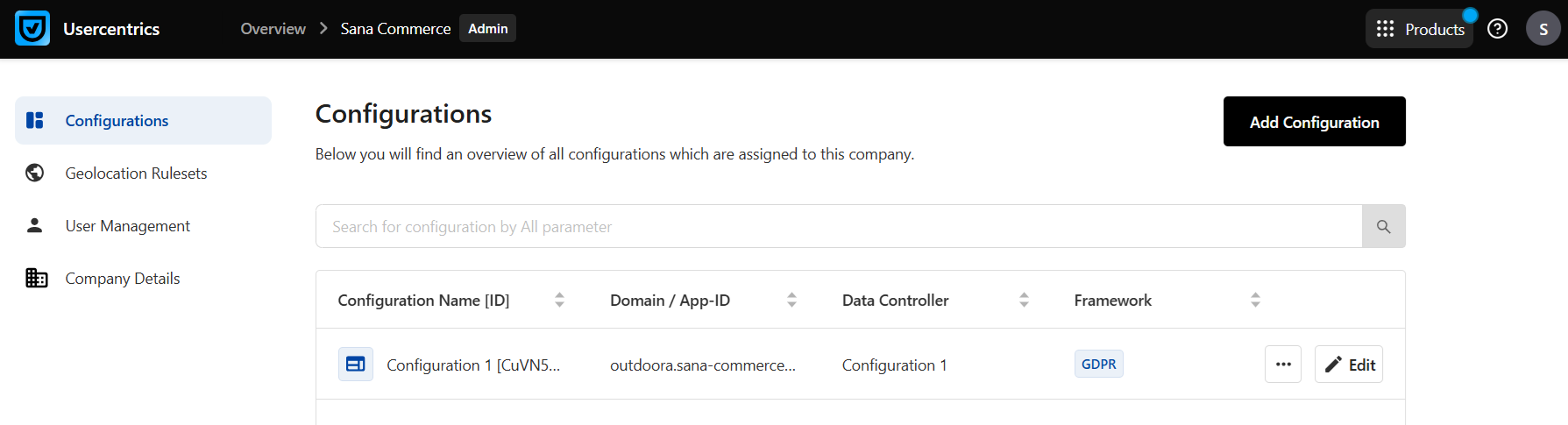Click the Geolocation Rulesets globe icon
This screenshot has width=1568, height=425.
pos(35,174)
